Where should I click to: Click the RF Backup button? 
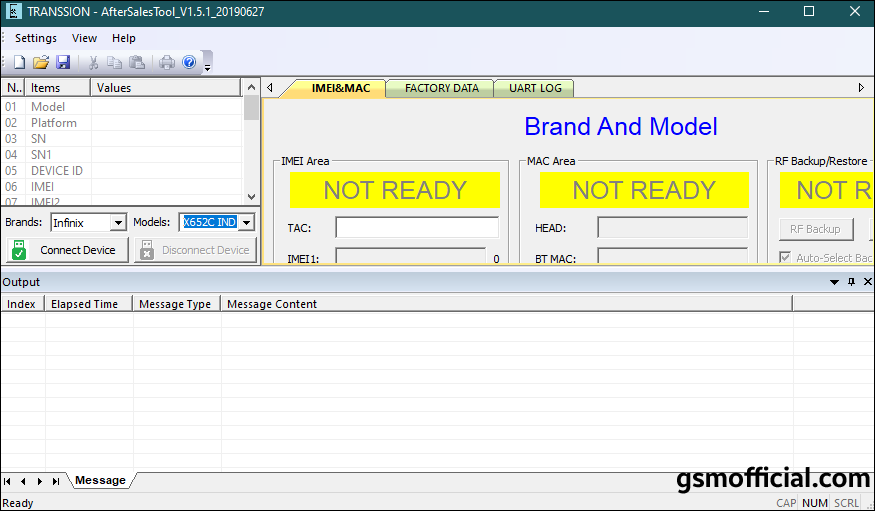click(x=815, y=229)
